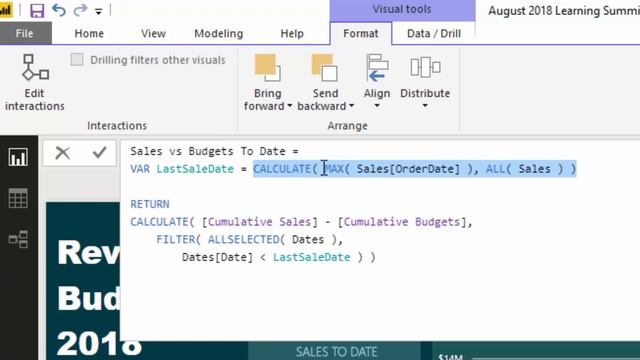Click the SALES TO DATE chart title
Viewport: 640px width, 360px height.
(x=336, y=352)
